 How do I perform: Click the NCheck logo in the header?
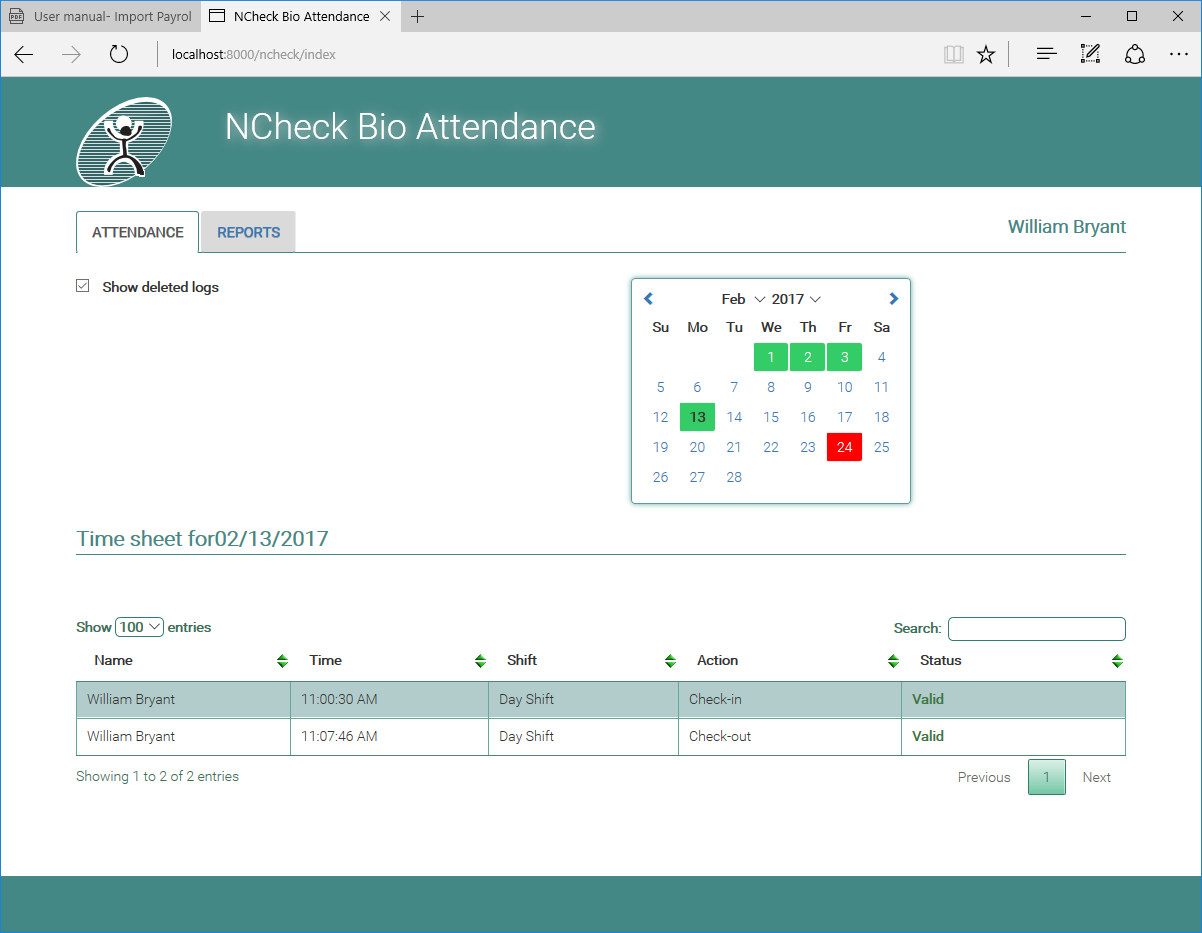coord(124,141)
